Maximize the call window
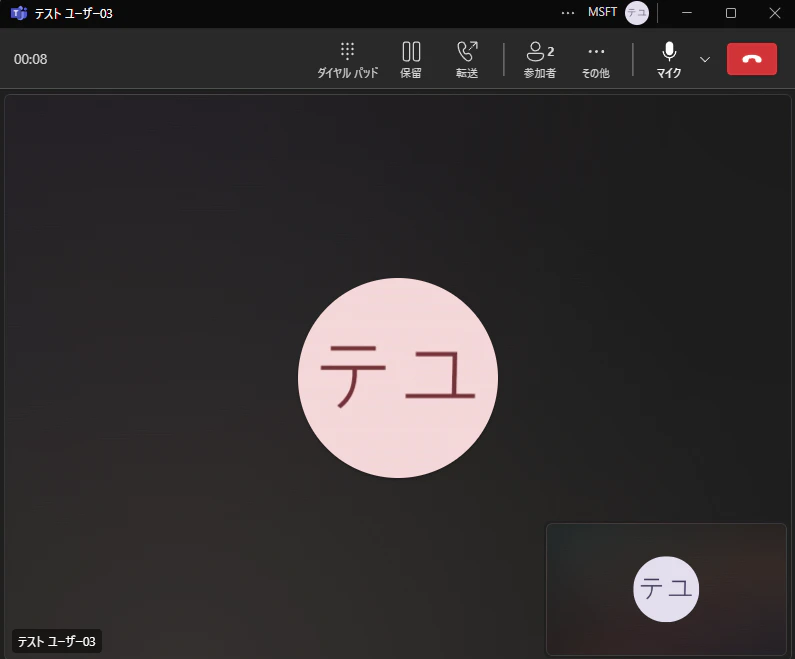 click(731, 13)
